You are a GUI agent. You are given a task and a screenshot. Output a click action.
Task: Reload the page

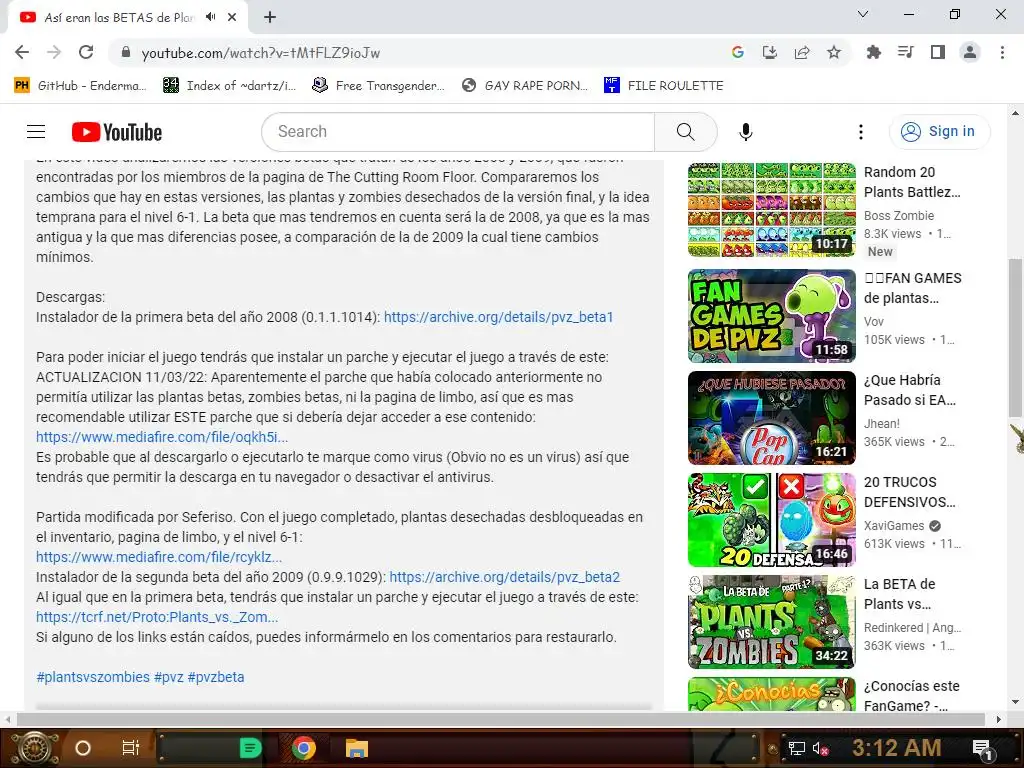[86, 52]
